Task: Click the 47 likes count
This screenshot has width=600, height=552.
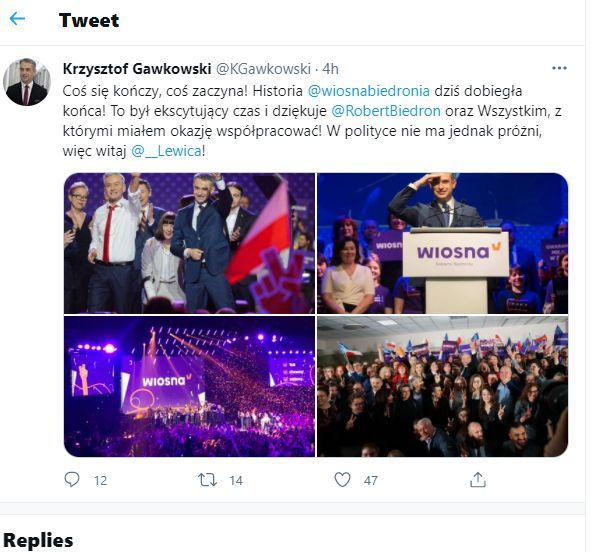Action: [371, 481]
